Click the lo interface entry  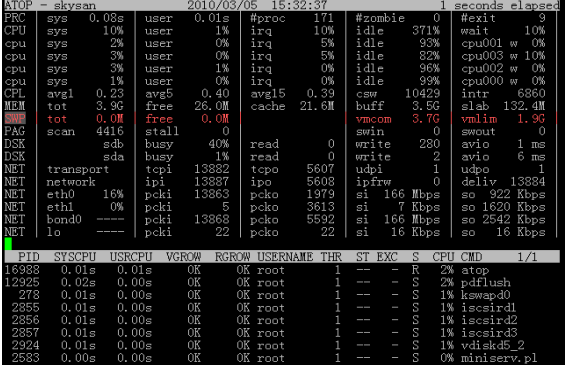85,232
